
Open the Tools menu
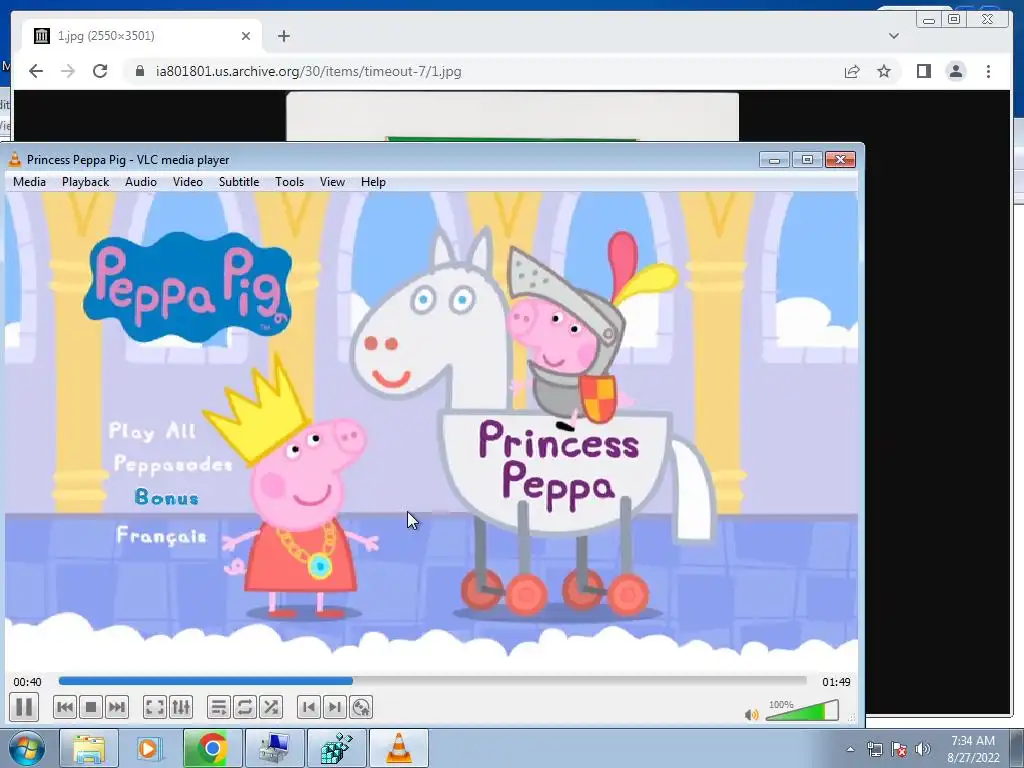click(x=289, y=182)
